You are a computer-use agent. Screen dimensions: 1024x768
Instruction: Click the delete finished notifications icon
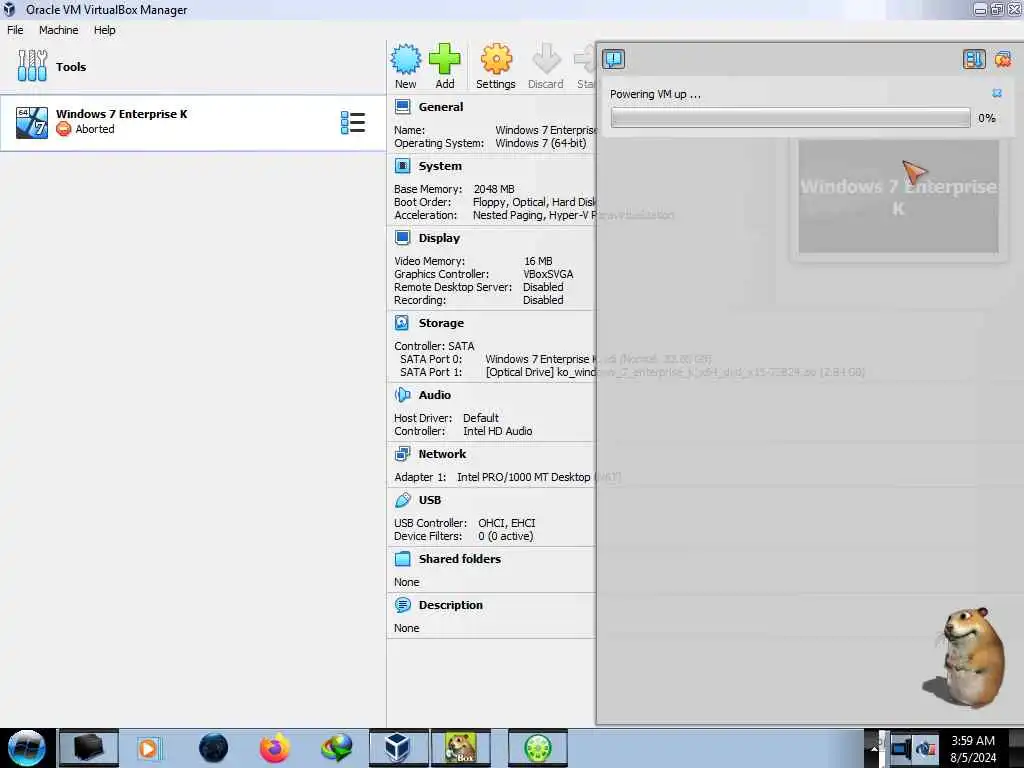pos(1003,59)
